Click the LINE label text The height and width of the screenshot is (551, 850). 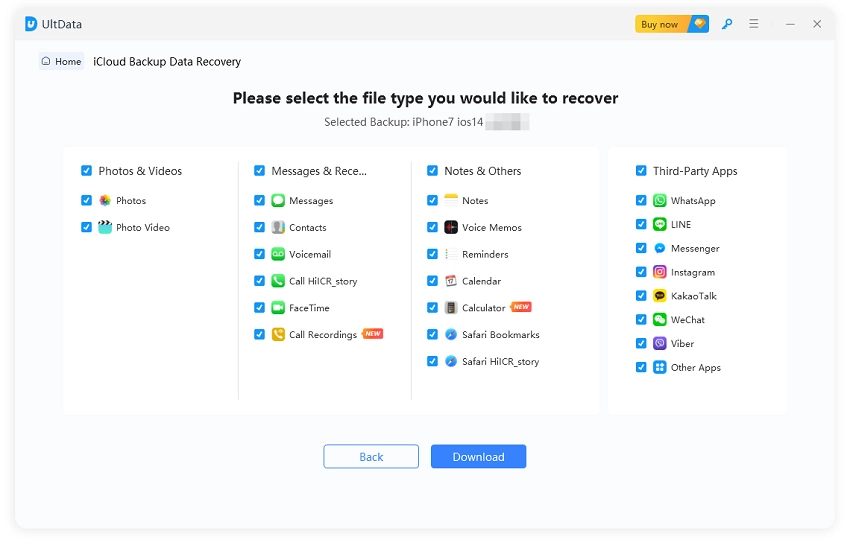pos(681,225)
